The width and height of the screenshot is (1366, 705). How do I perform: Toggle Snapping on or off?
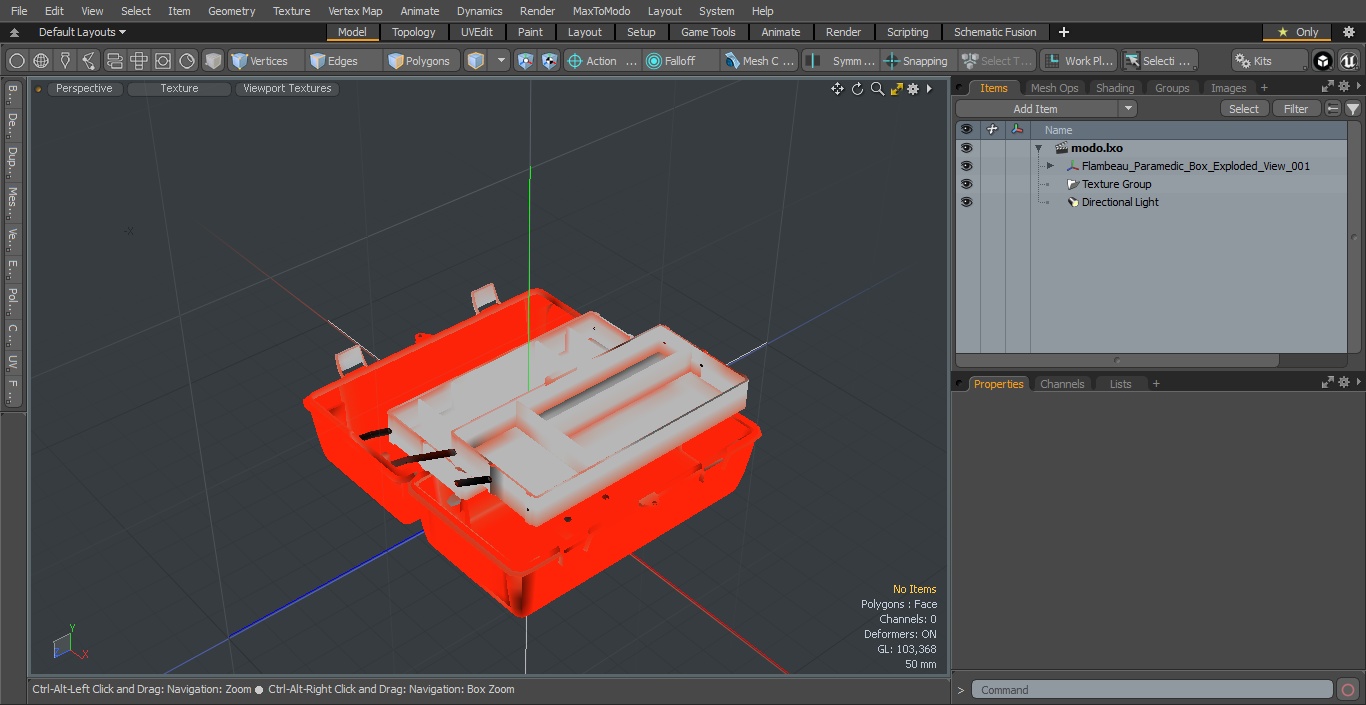pos(918,61)
